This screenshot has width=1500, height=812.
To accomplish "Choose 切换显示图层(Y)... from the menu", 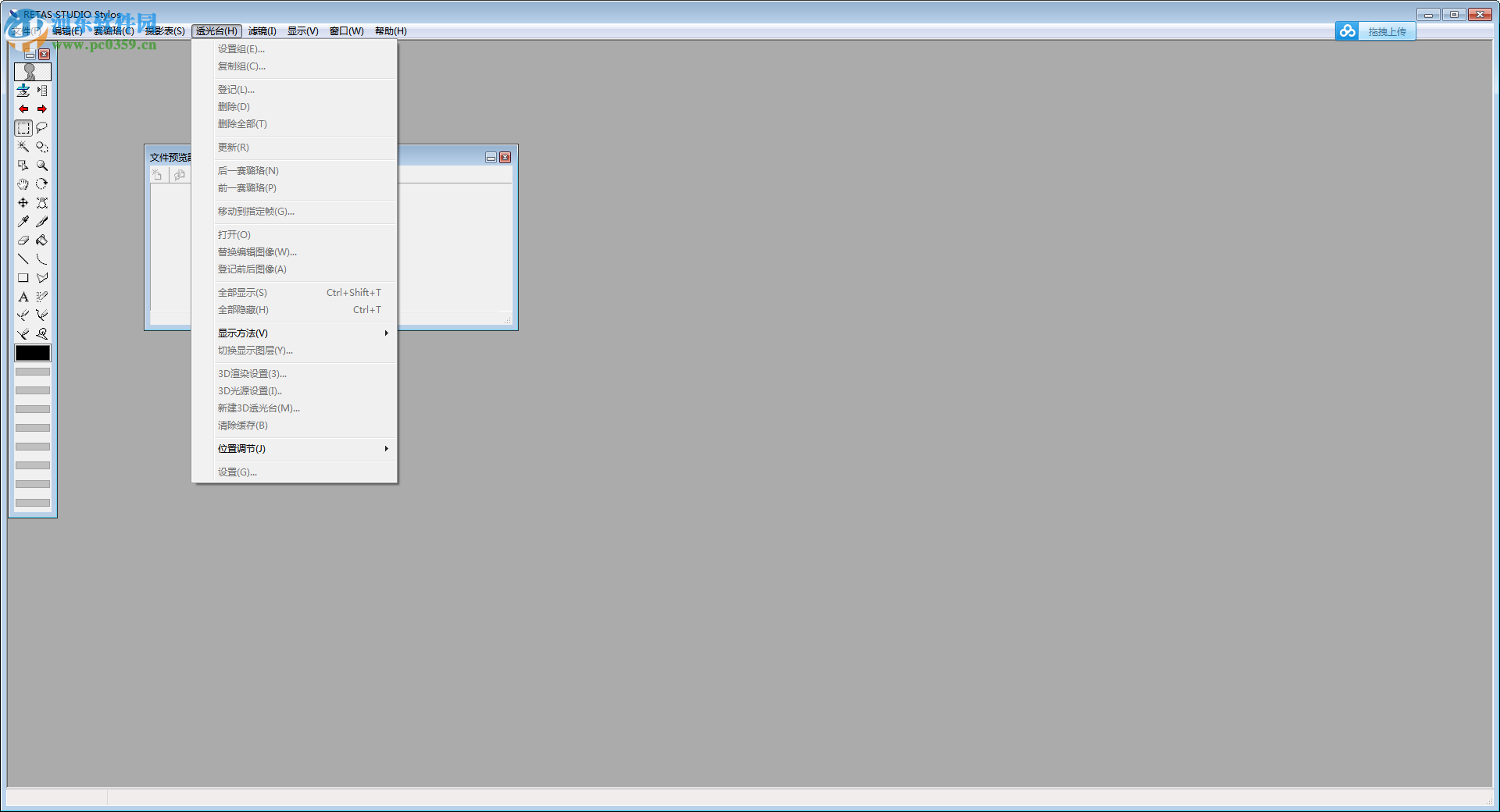I will (295, 351).
